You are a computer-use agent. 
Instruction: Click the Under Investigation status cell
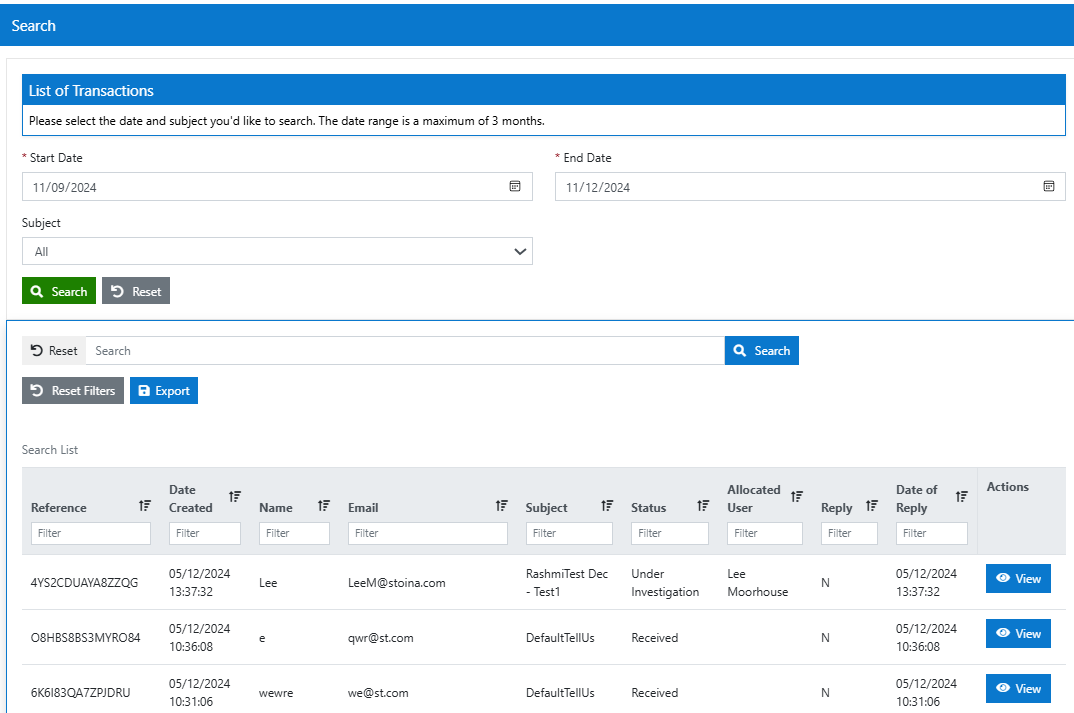point(665,583)
